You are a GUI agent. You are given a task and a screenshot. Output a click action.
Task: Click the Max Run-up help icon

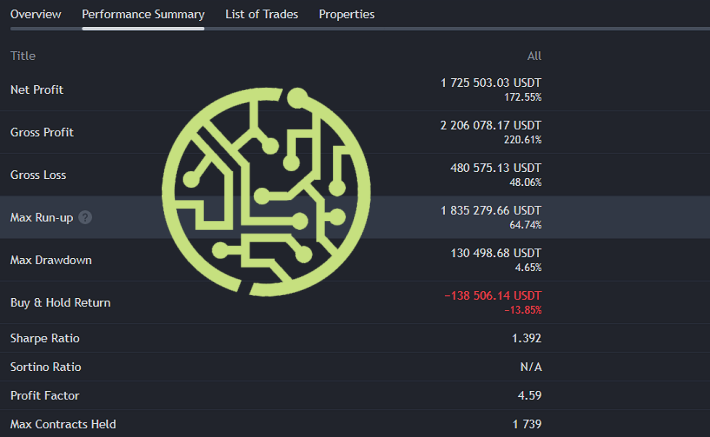[85, 217]
